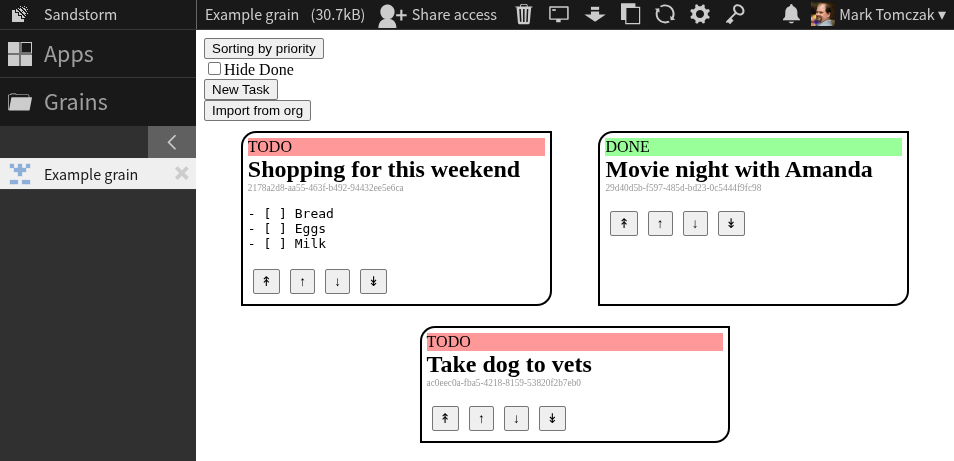Toggle the Hide Done checkbox

(x=214, y=69)
